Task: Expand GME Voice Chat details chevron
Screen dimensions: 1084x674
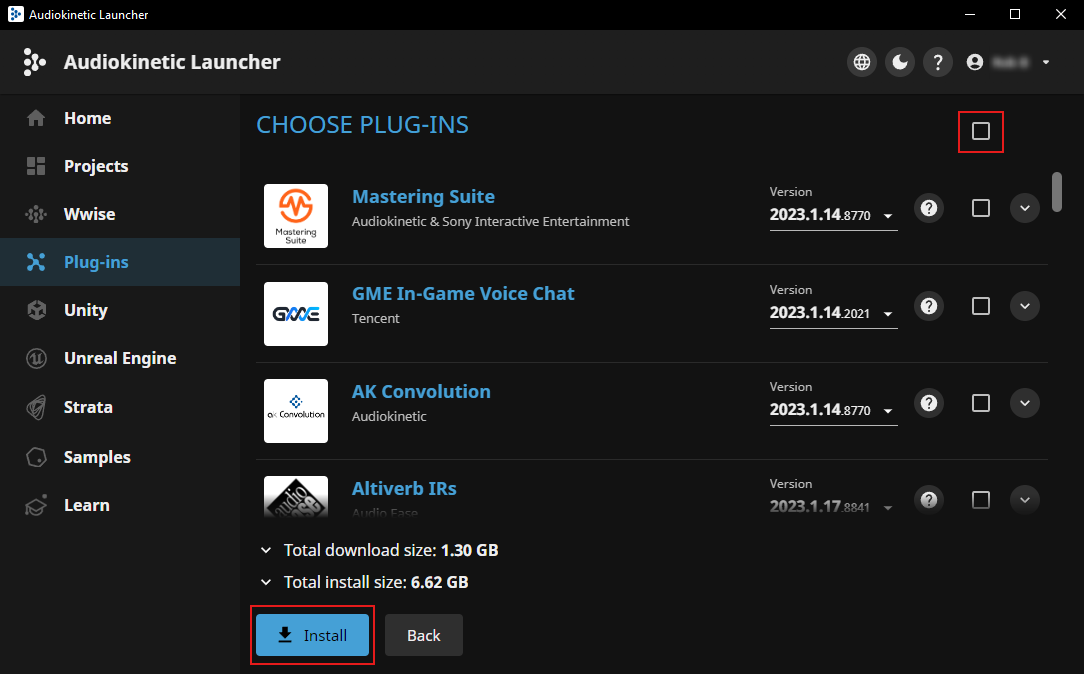Action: pyautogui.click(x=1025, y=306)
